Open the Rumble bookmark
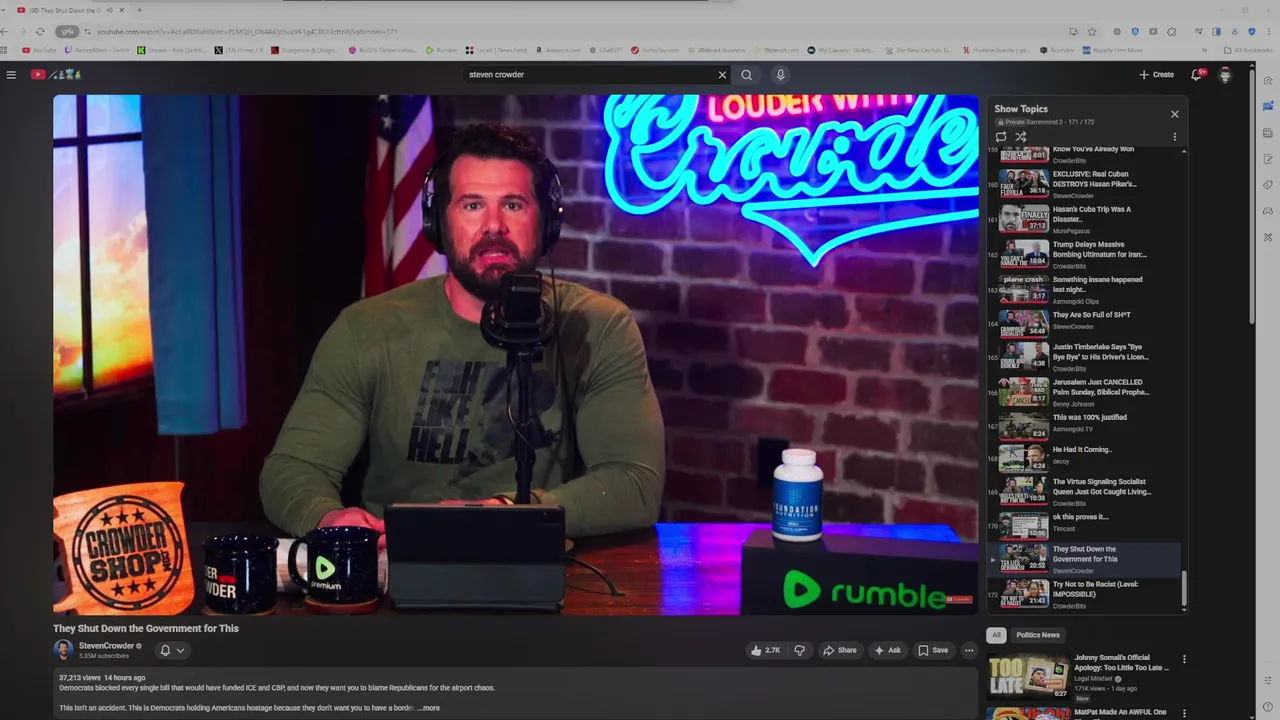The image size is (1280, 720). 441,50
